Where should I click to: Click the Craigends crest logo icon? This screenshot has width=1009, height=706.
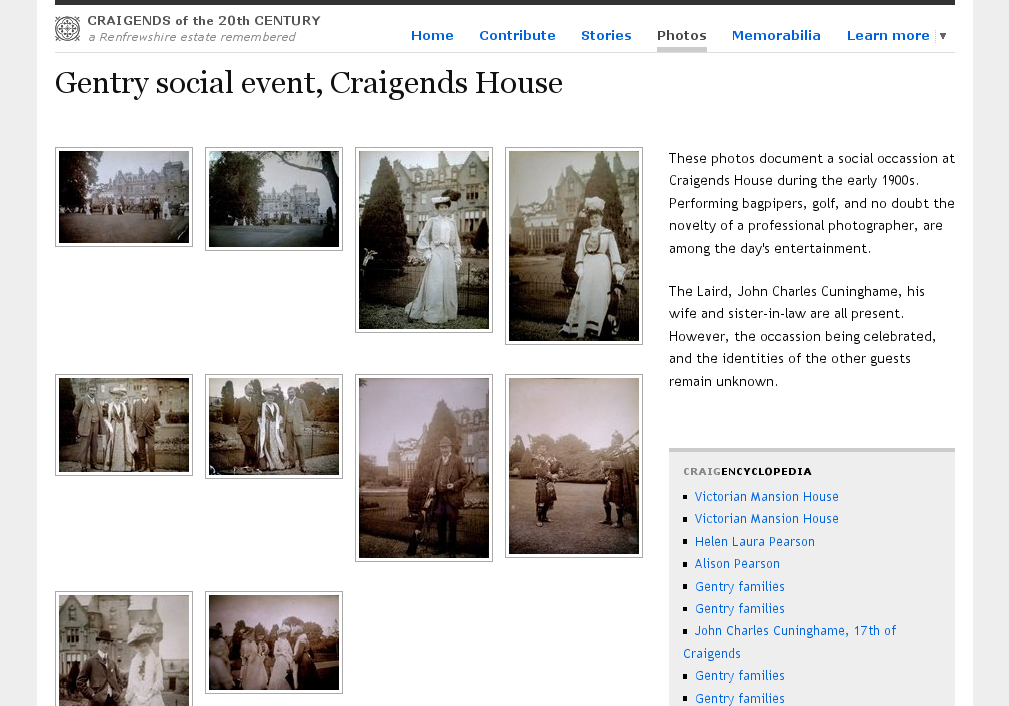(67, 29)
